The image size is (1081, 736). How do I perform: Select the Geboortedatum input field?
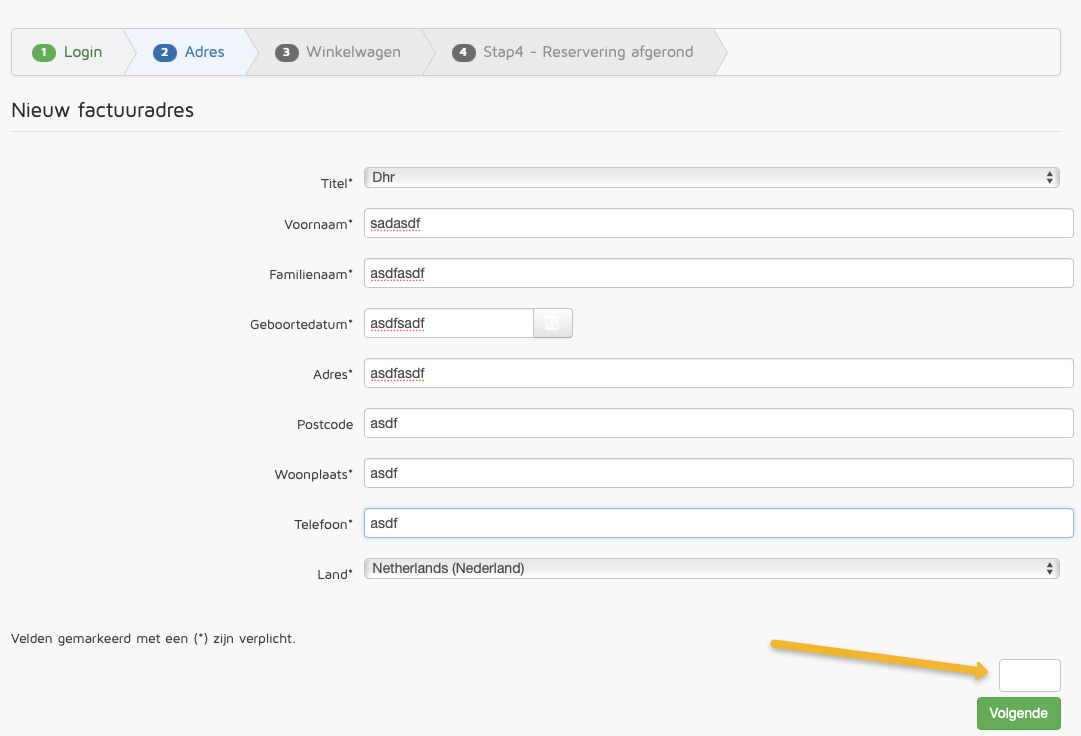[450, 323]
